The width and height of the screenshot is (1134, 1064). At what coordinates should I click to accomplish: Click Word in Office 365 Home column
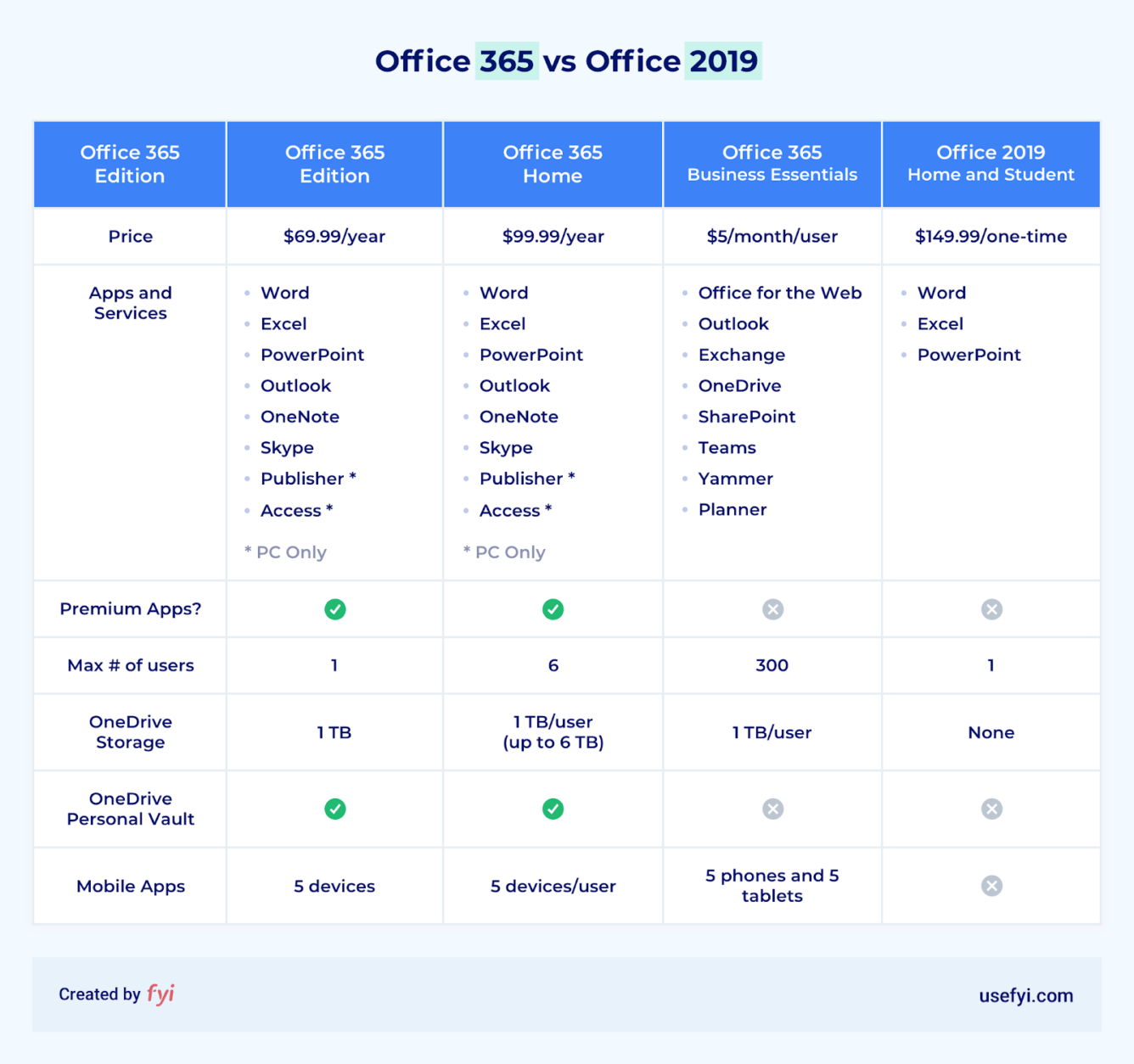[504, 293]
